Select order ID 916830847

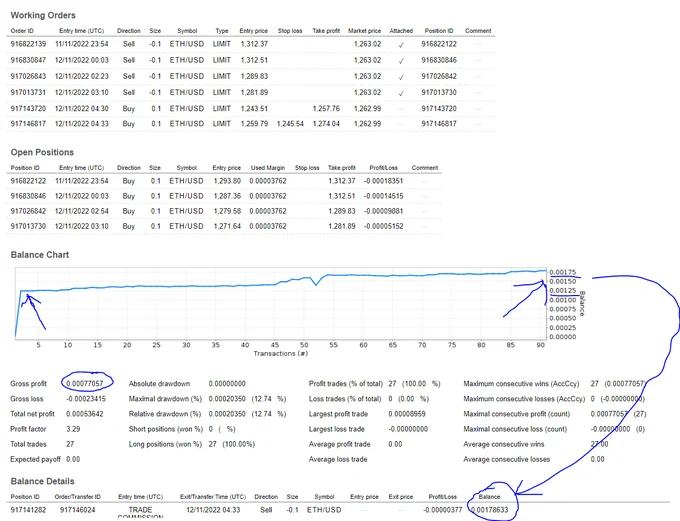[28, 60]
